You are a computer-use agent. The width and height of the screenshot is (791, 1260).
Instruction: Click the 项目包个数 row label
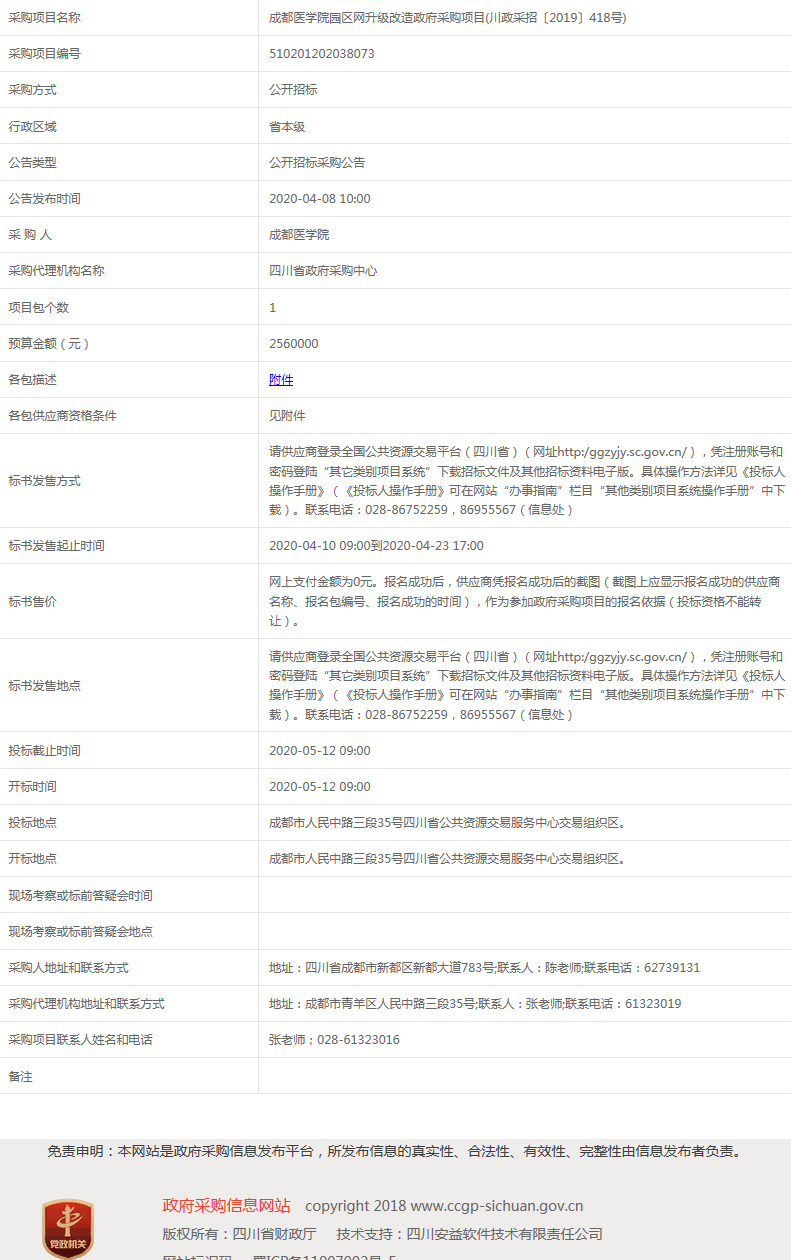[39, 308]
